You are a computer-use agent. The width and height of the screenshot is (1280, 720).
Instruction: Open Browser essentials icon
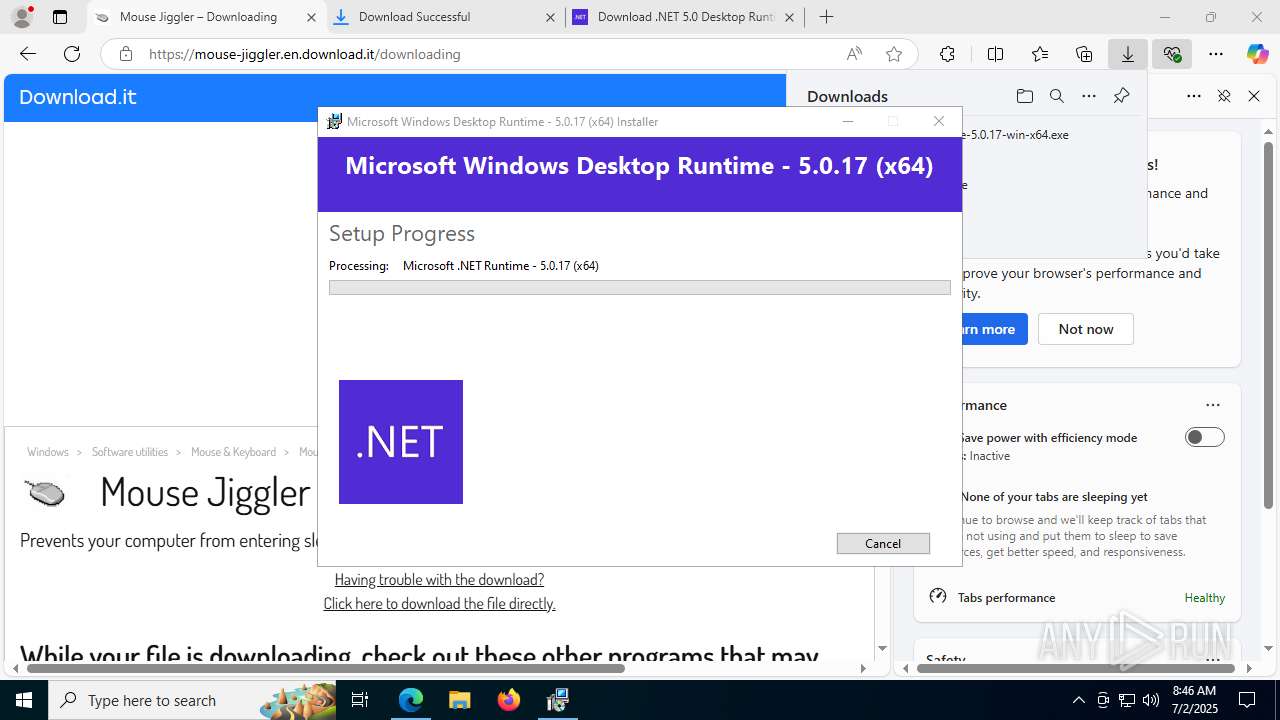[1172, 54]
